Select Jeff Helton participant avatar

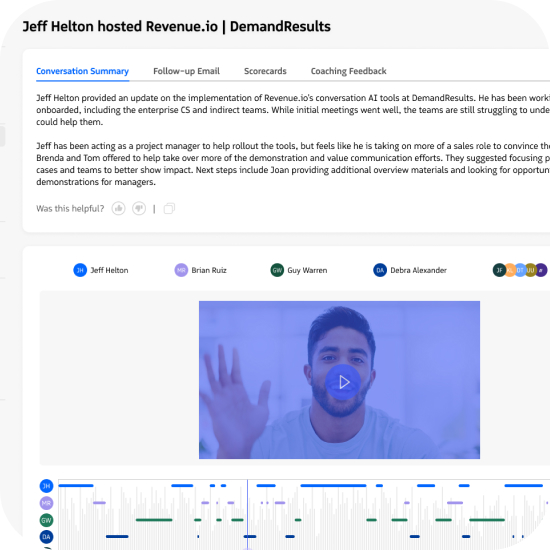point(80,270)
